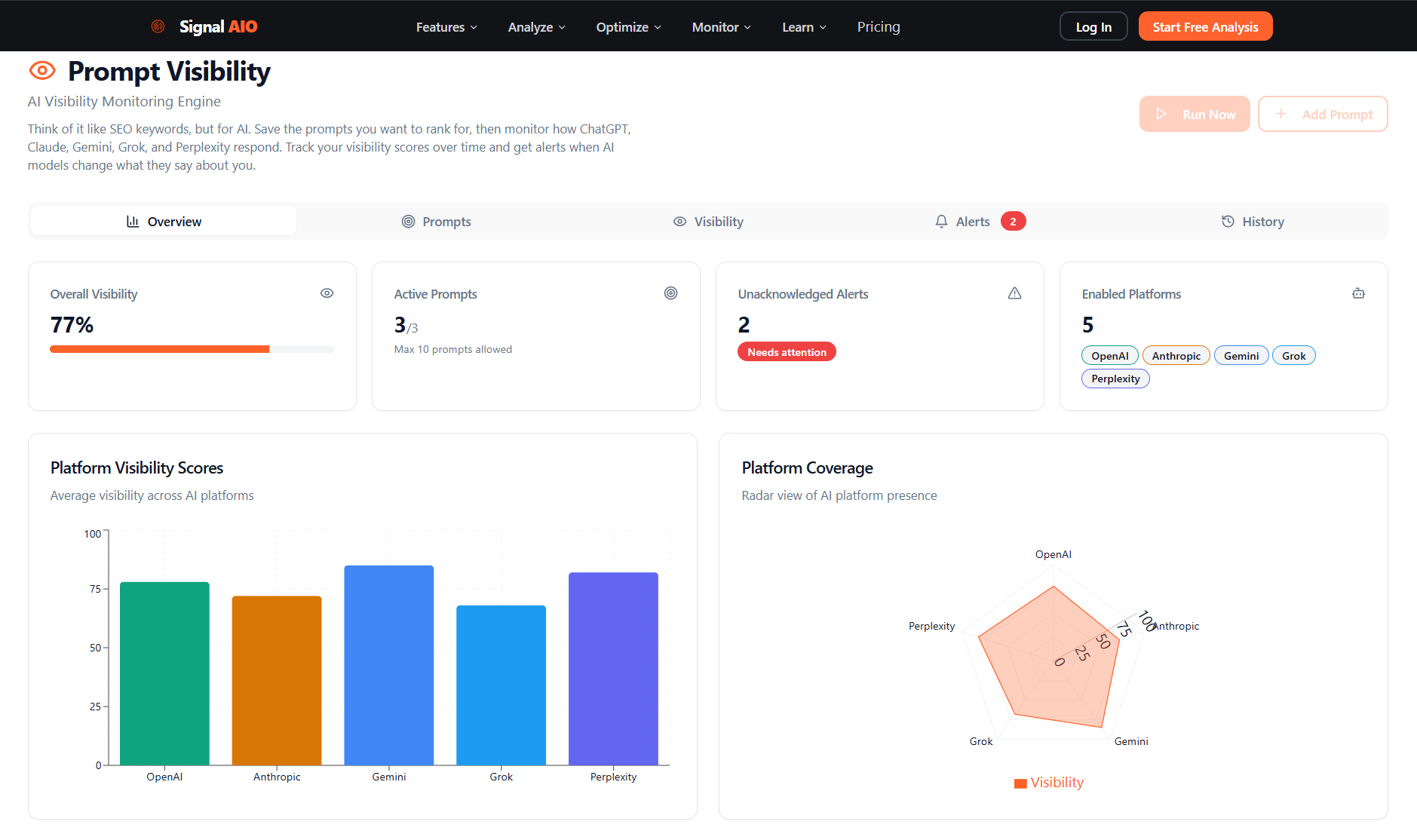
Task: Expand the Learn menu chevron
Action: point(823,27)
